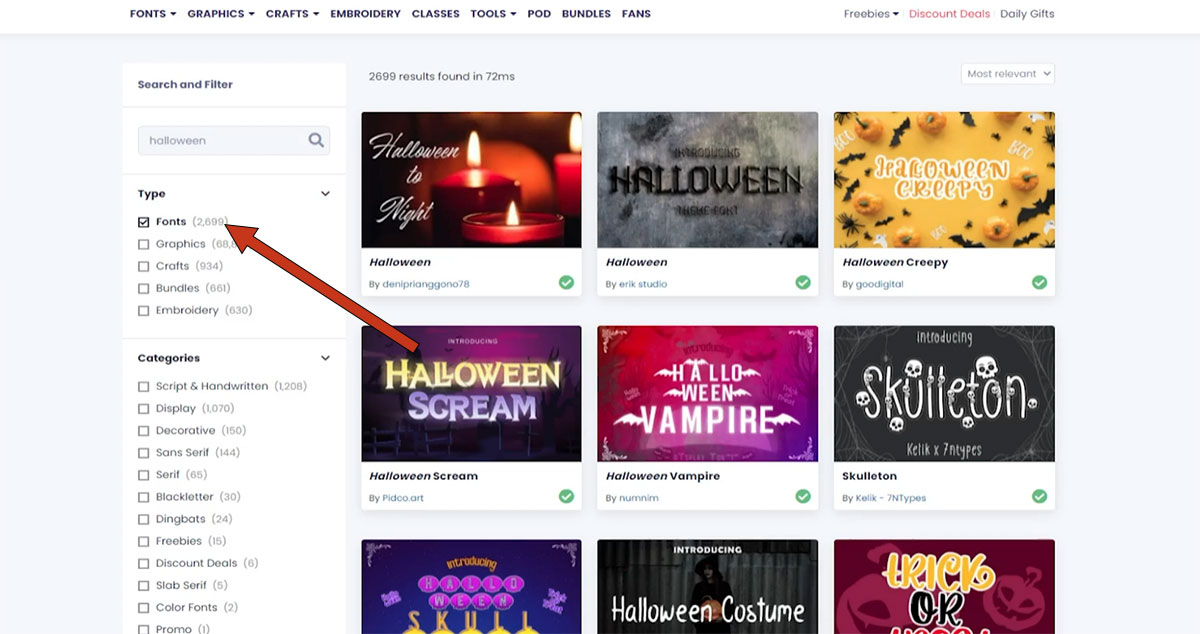Screen dimensions: 1200x634
Task: Open the FONTS dropdown caret icon
Action: pyautogui.click(x=172, y=13)
